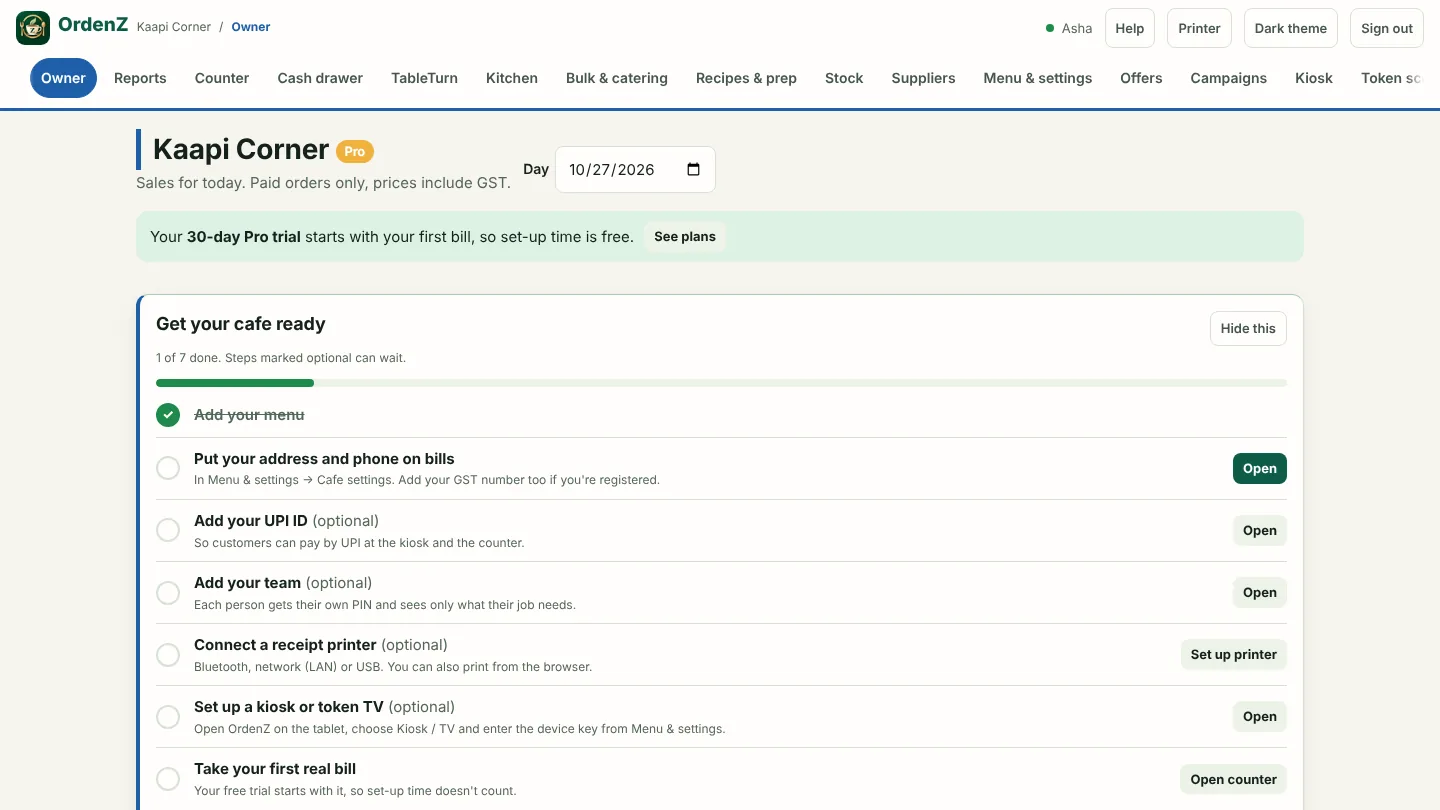Mark 'Put your address and phone on bills' circle
1440x810 pixels.
tap(168, 468)
